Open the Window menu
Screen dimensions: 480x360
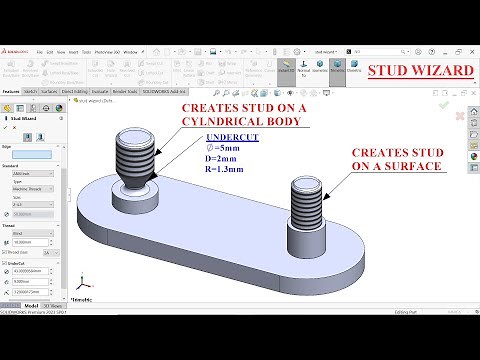[x=130, y=52]
